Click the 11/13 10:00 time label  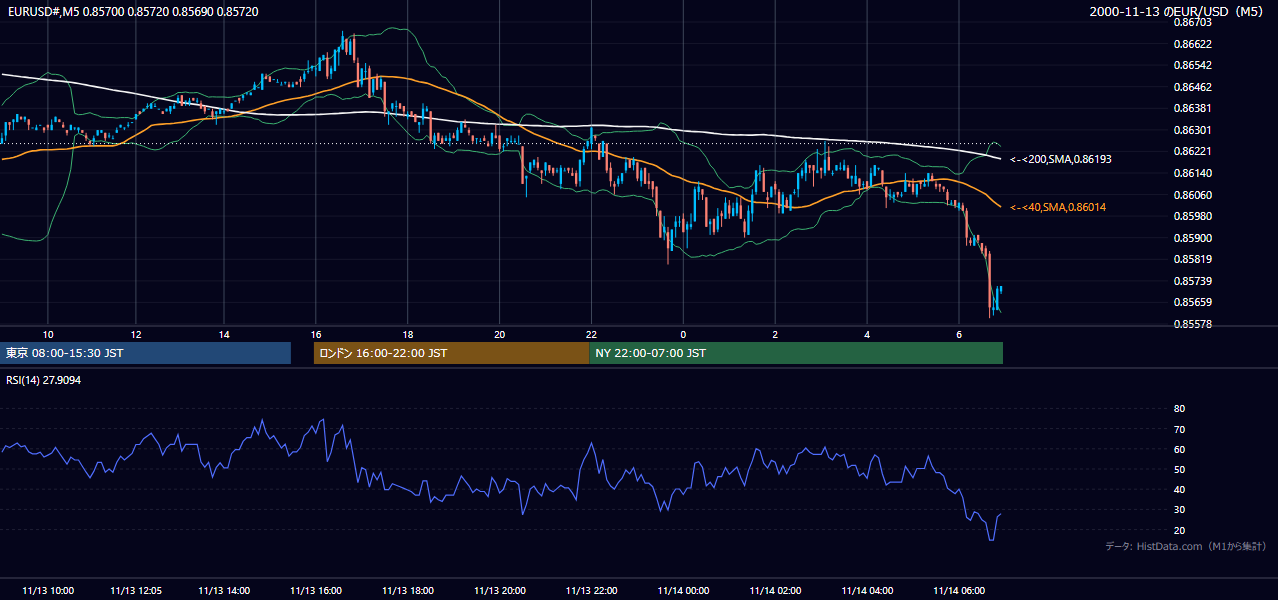[x=48, y=590]
